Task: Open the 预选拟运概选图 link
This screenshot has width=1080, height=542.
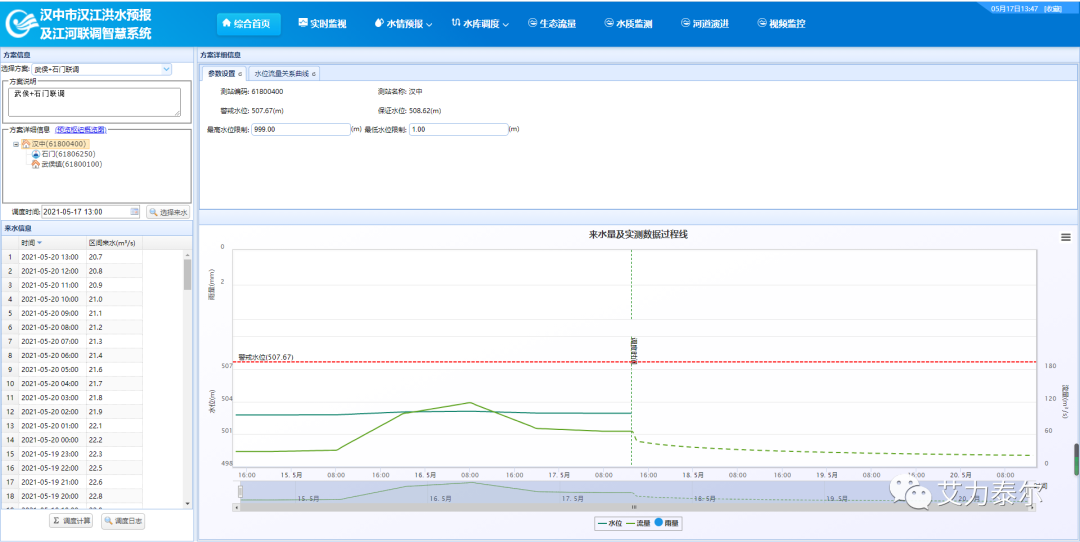Action: [x=81, y=129]
